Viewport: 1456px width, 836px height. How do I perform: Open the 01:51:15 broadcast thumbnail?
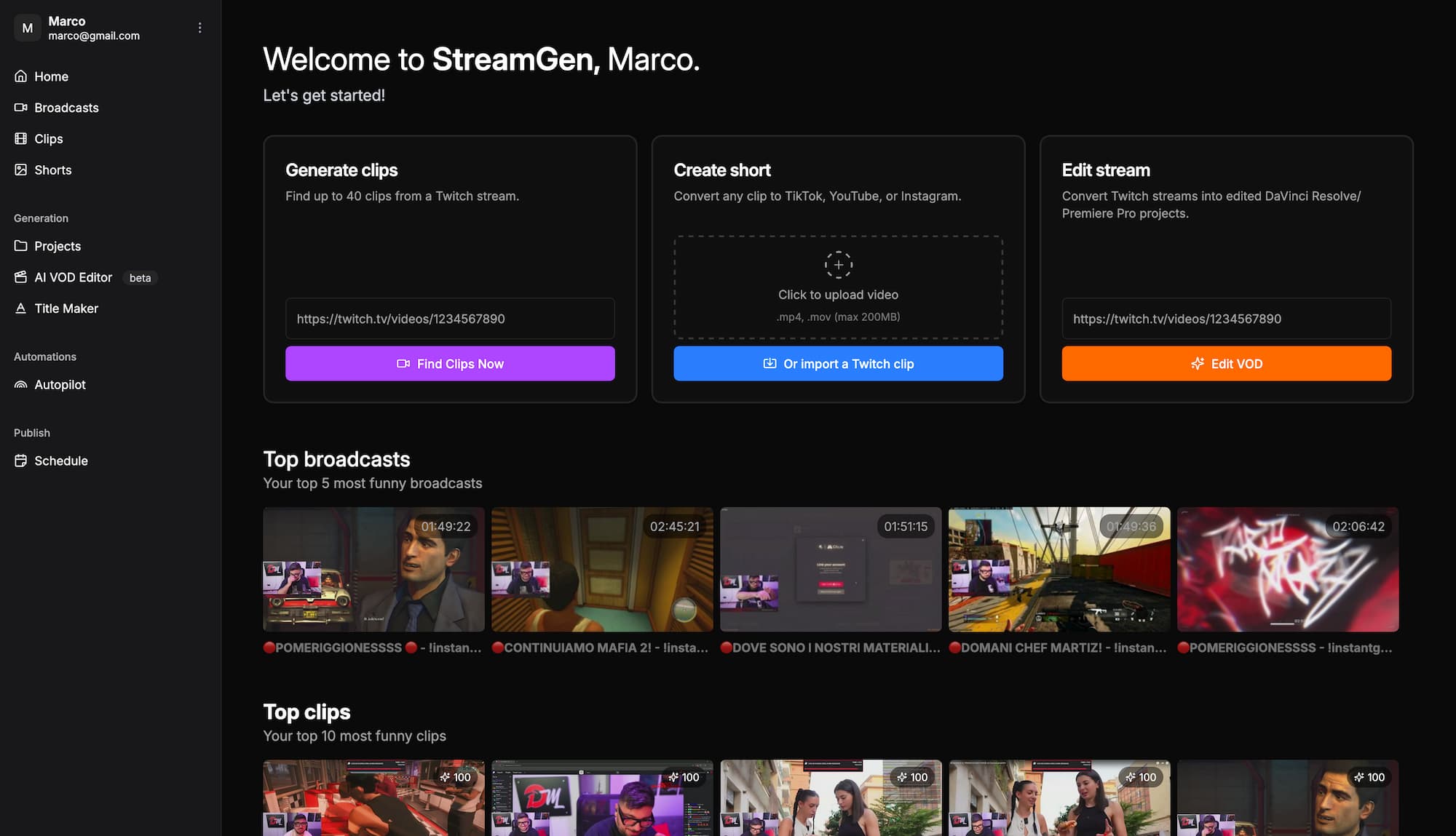[x=831, y=570]
